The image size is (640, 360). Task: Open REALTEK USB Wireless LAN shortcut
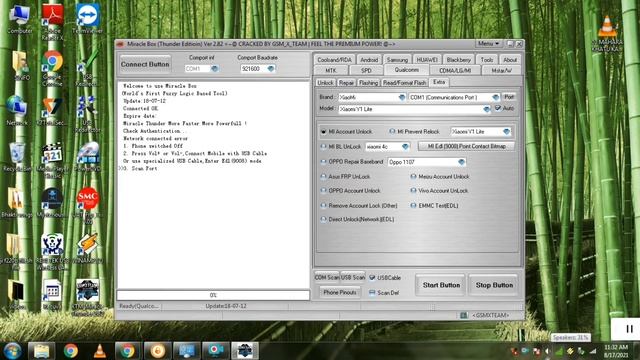[52, 251]
